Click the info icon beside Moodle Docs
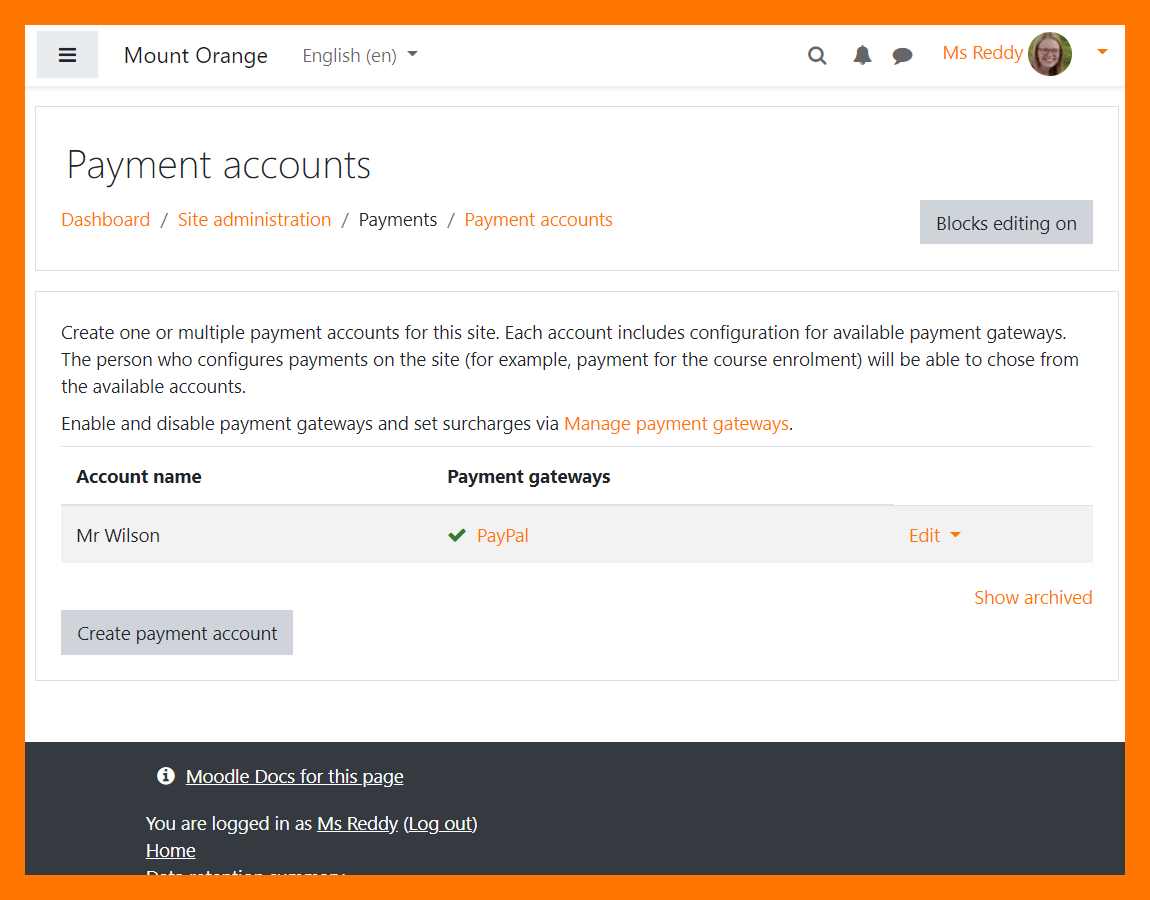The image size is (1150, 900). [166, 776]
